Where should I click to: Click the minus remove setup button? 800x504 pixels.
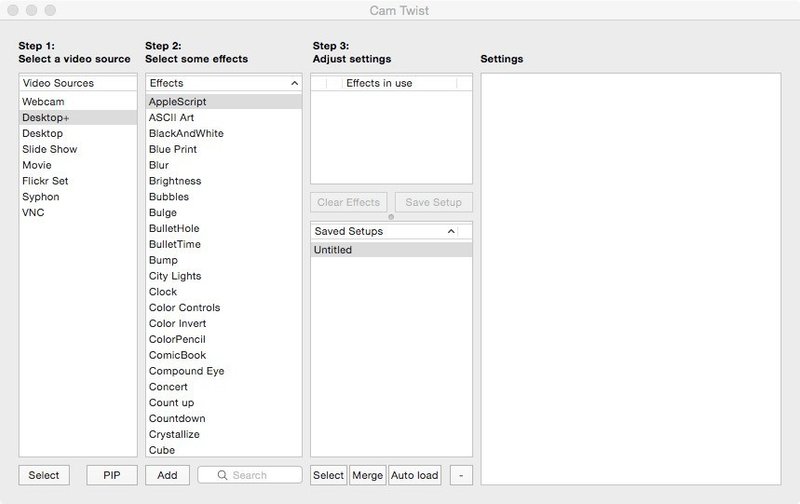tap(461, 475)
